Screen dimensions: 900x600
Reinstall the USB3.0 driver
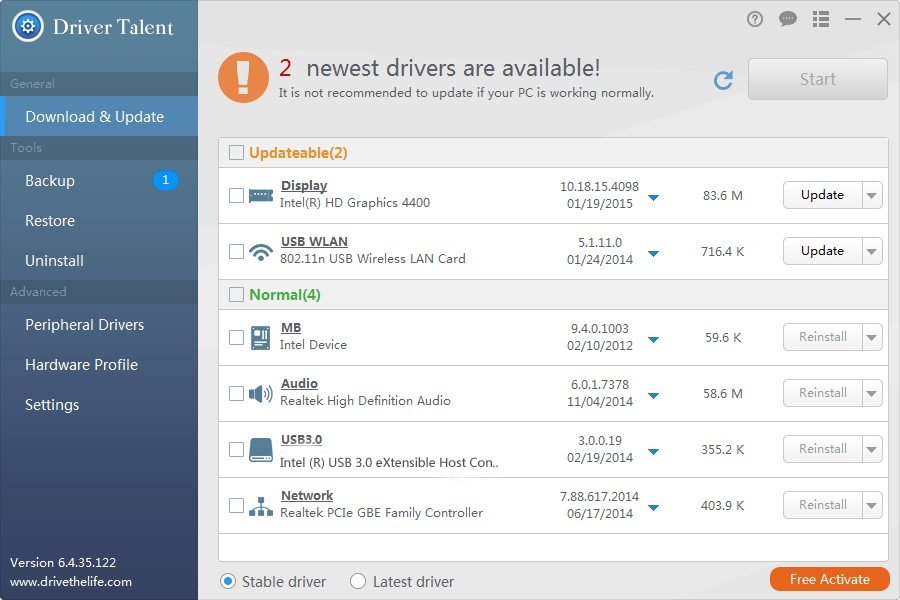tap(823, 449)
